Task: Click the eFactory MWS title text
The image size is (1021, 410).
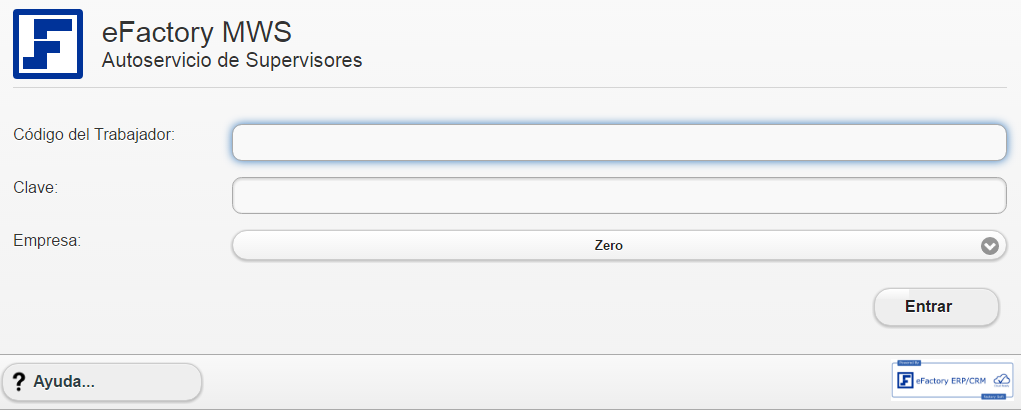Action: (197, 32)
